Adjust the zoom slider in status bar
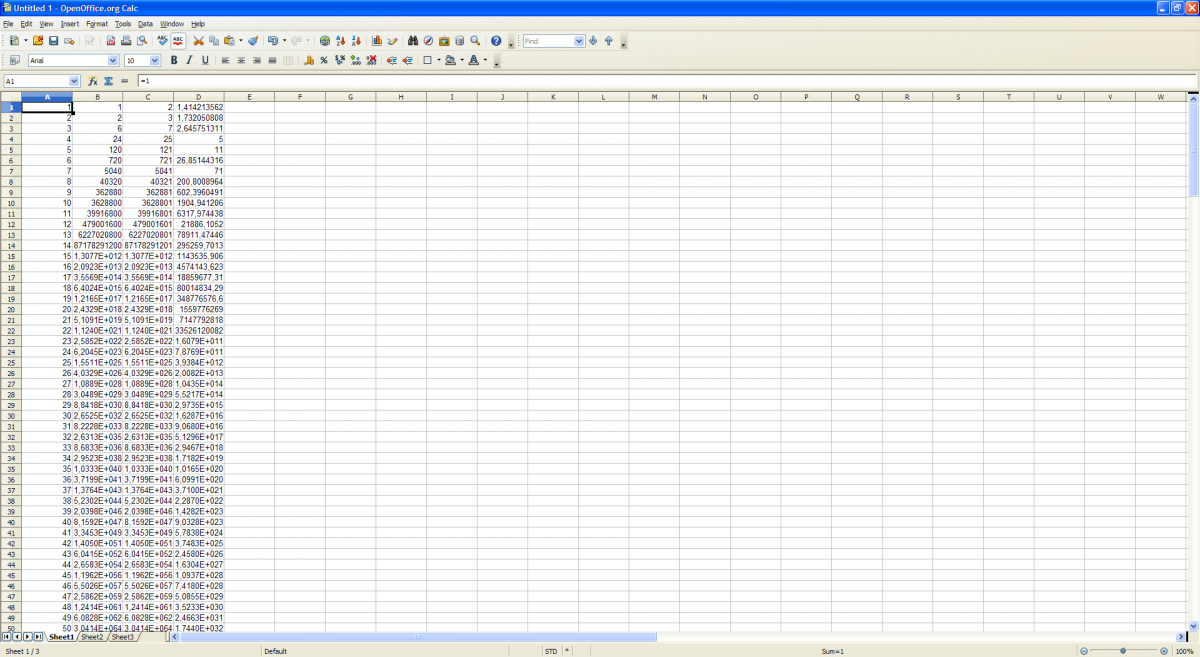Screen dimensions: 1200x657 1123,651
